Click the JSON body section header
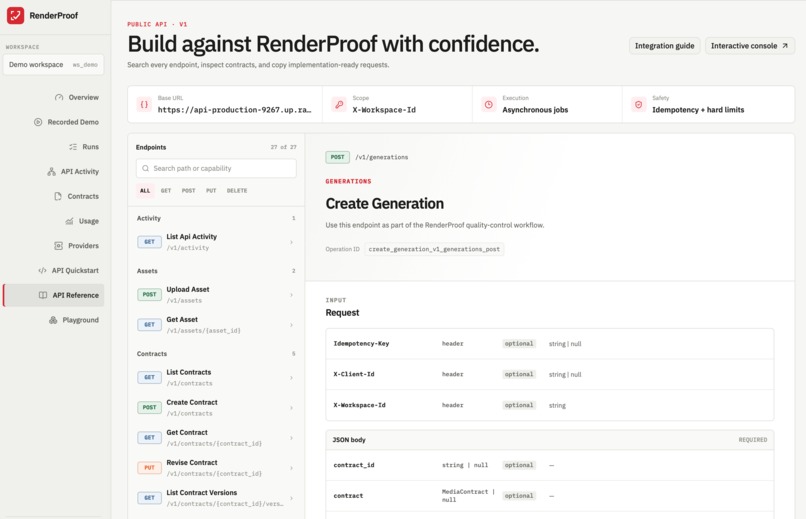The height and width of the screenshot is (519, 806). click(x=549, y=440)
